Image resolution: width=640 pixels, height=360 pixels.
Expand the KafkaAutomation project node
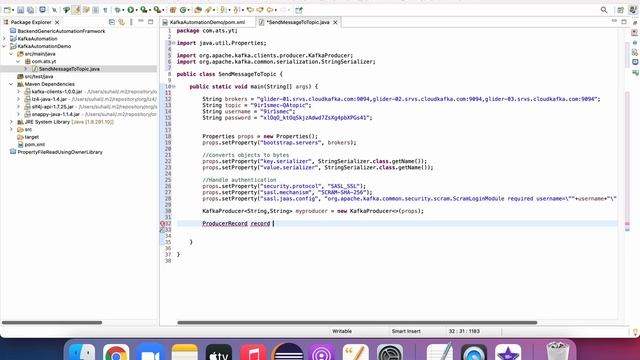click(x=4, y=39)
